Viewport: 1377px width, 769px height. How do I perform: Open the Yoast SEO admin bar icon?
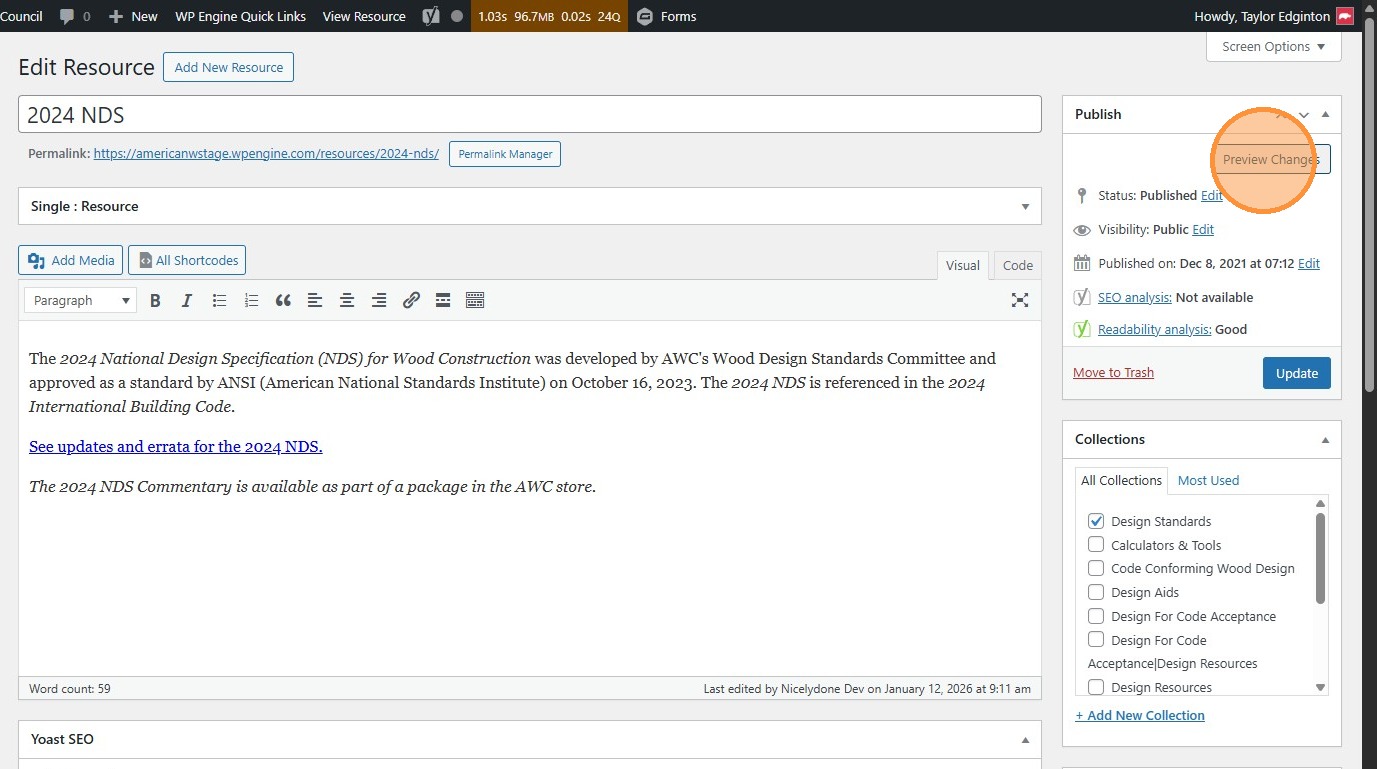431,16
